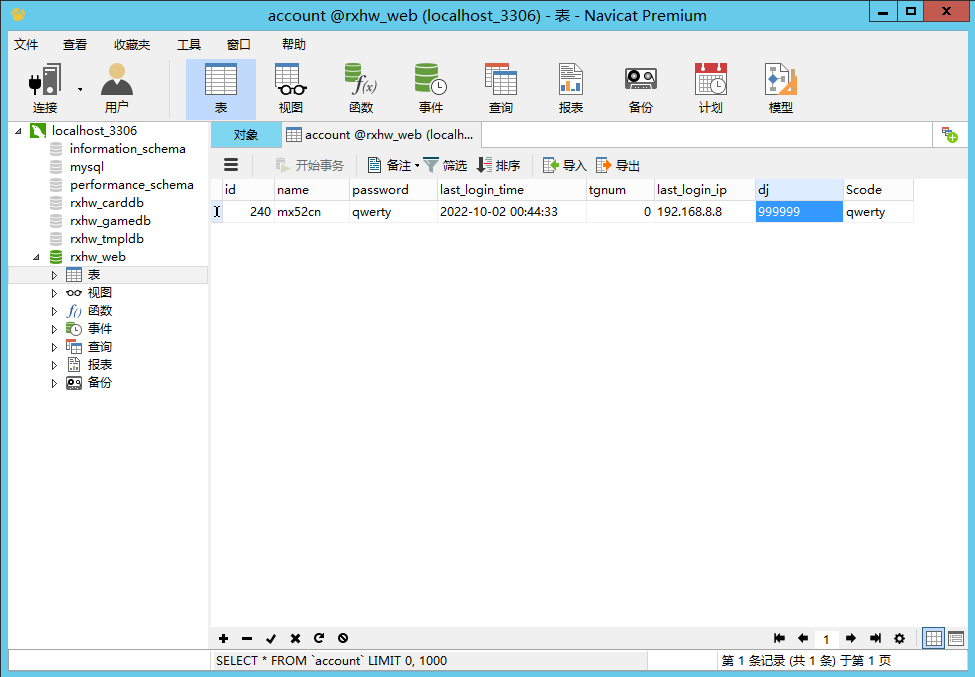
Task: Switch to form view in bottom-right
Action: [x=956, y=638]
